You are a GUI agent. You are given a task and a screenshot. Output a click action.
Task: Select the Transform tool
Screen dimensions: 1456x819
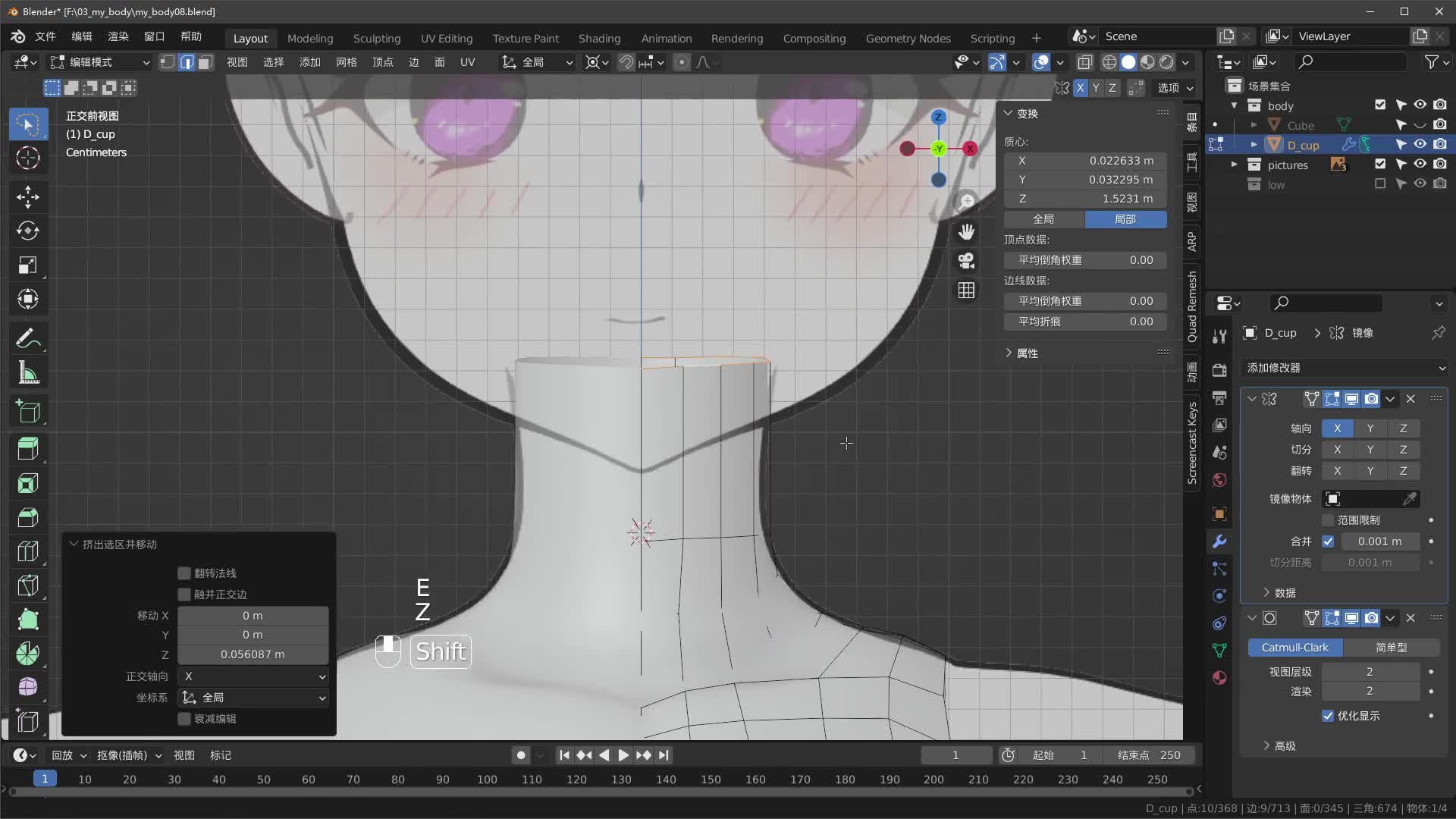28,299
